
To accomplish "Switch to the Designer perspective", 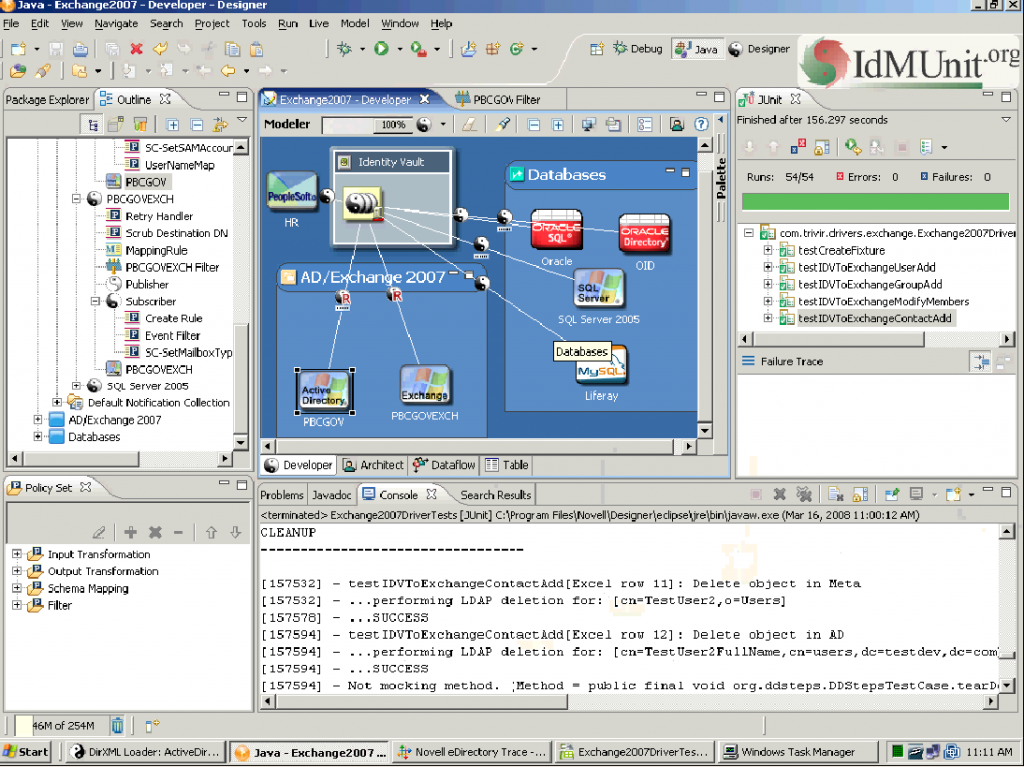I will pyautogui.click(x=759, y=49).
